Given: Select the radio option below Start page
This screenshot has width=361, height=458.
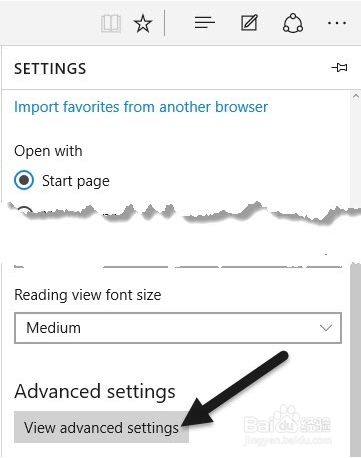Looking at the screenshot, I should coord(25,210).
